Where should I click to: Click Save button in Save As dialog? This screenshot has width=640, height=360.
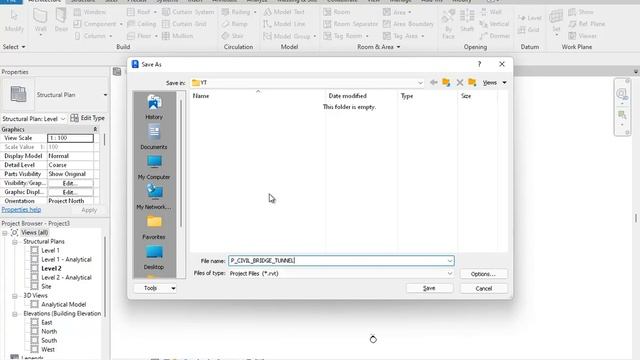click(429, 288)
